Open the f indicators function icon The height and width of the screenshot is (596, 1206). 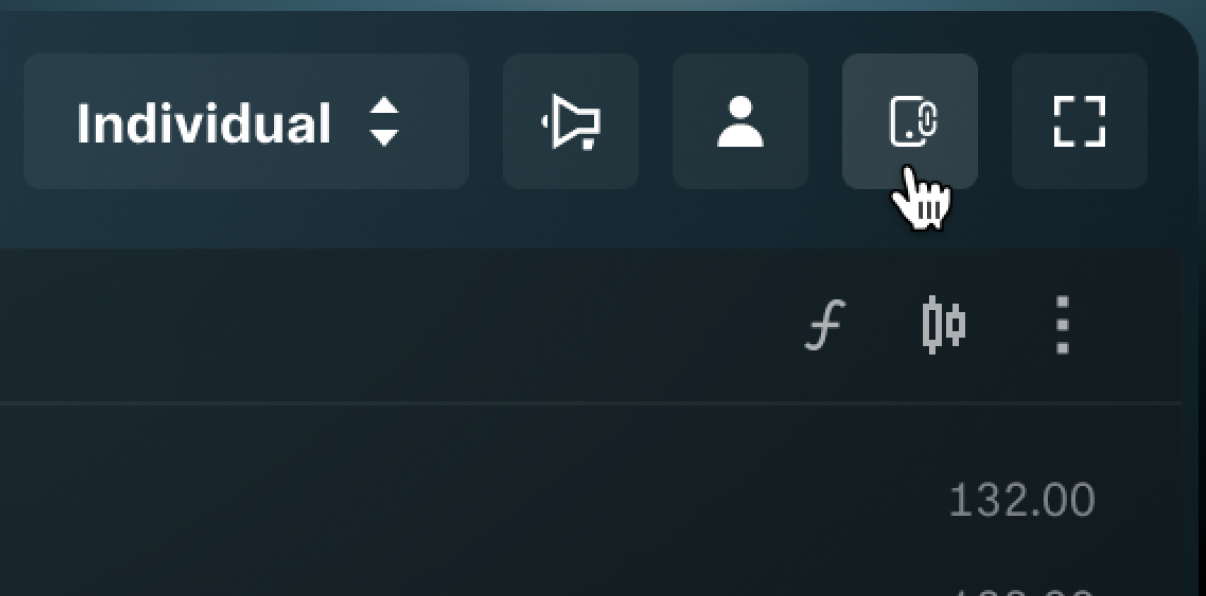pyautogui.click(x=826, y=325)
